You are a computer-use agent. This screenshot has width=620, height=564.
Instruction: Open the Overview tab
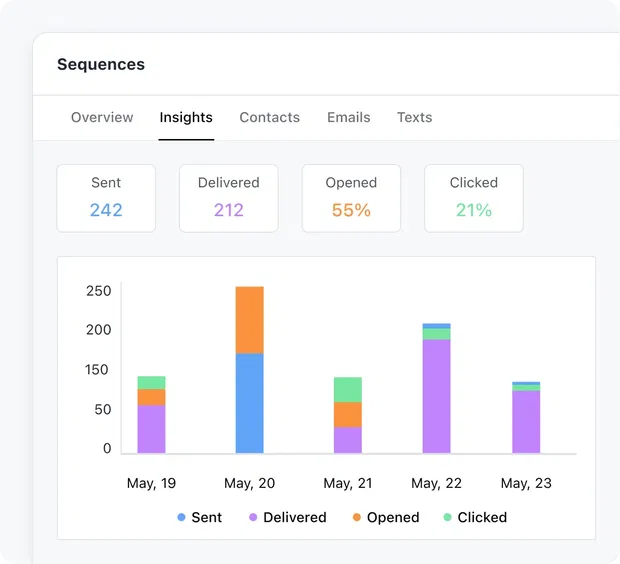pyautogui.click(x=102, y=117)
